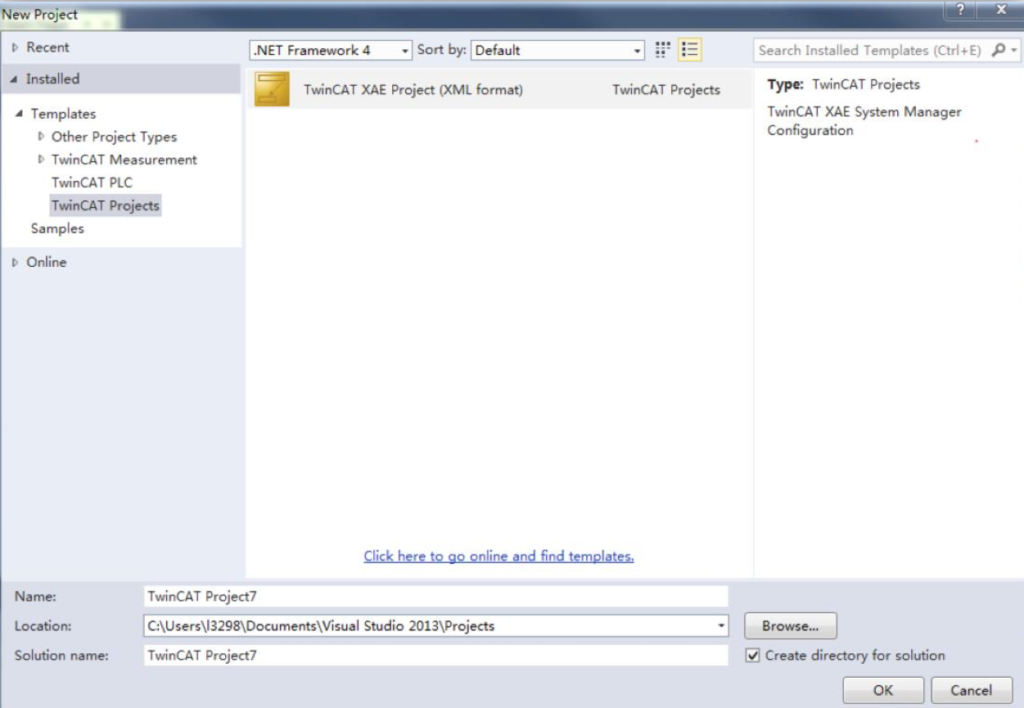
Task: Select TwinCAT XAE Project (XML format) template
Action: point(500,89)
